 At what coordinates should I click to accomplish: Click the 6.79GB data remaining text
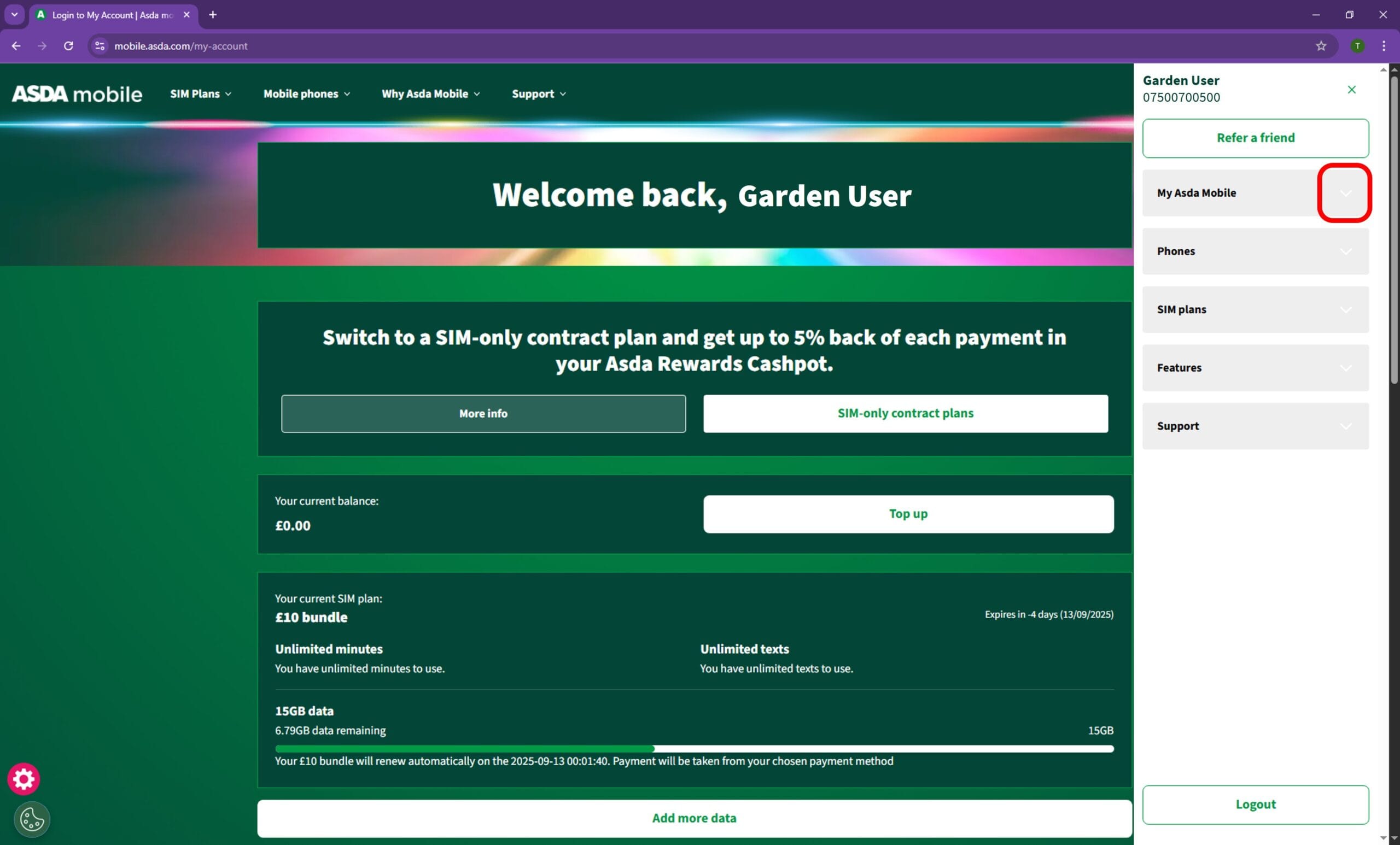click(330, 731)
